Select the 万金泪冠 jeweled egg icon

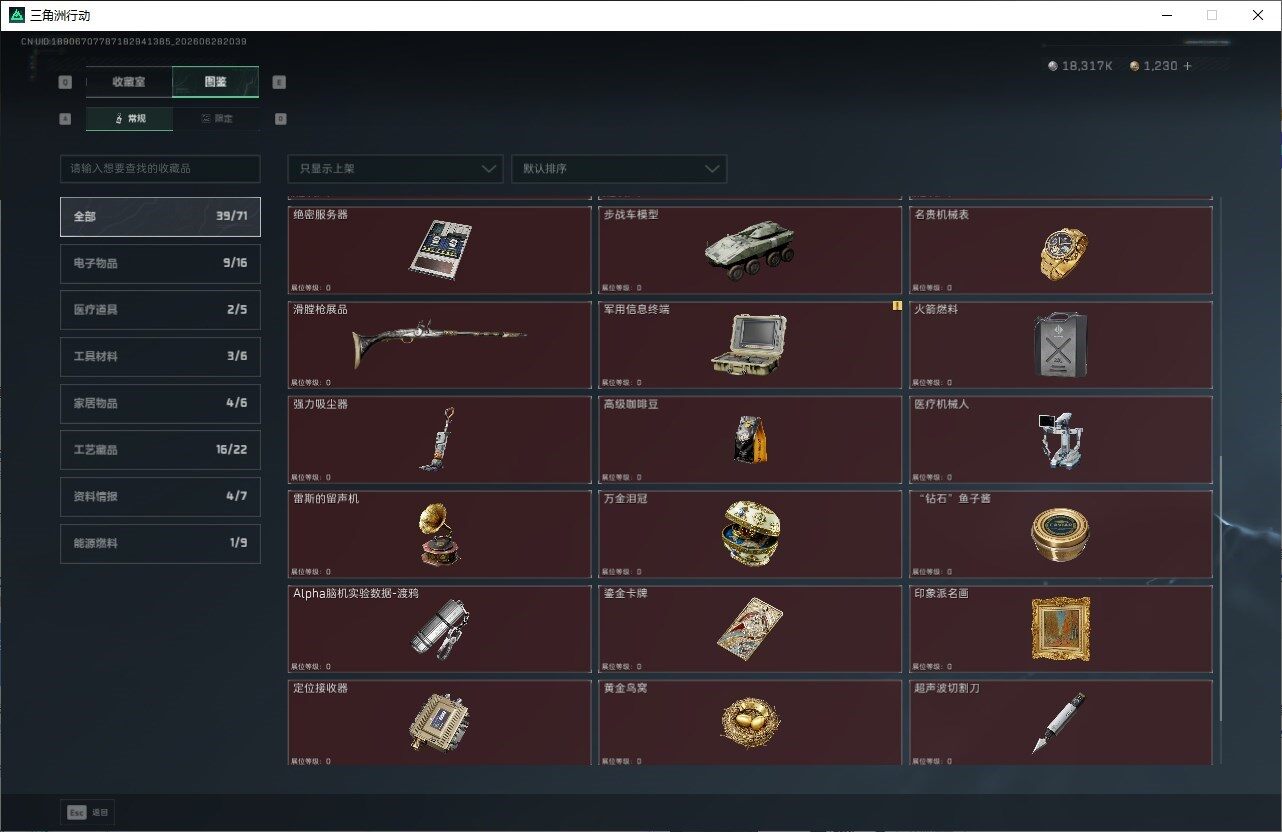click(750, 534)
